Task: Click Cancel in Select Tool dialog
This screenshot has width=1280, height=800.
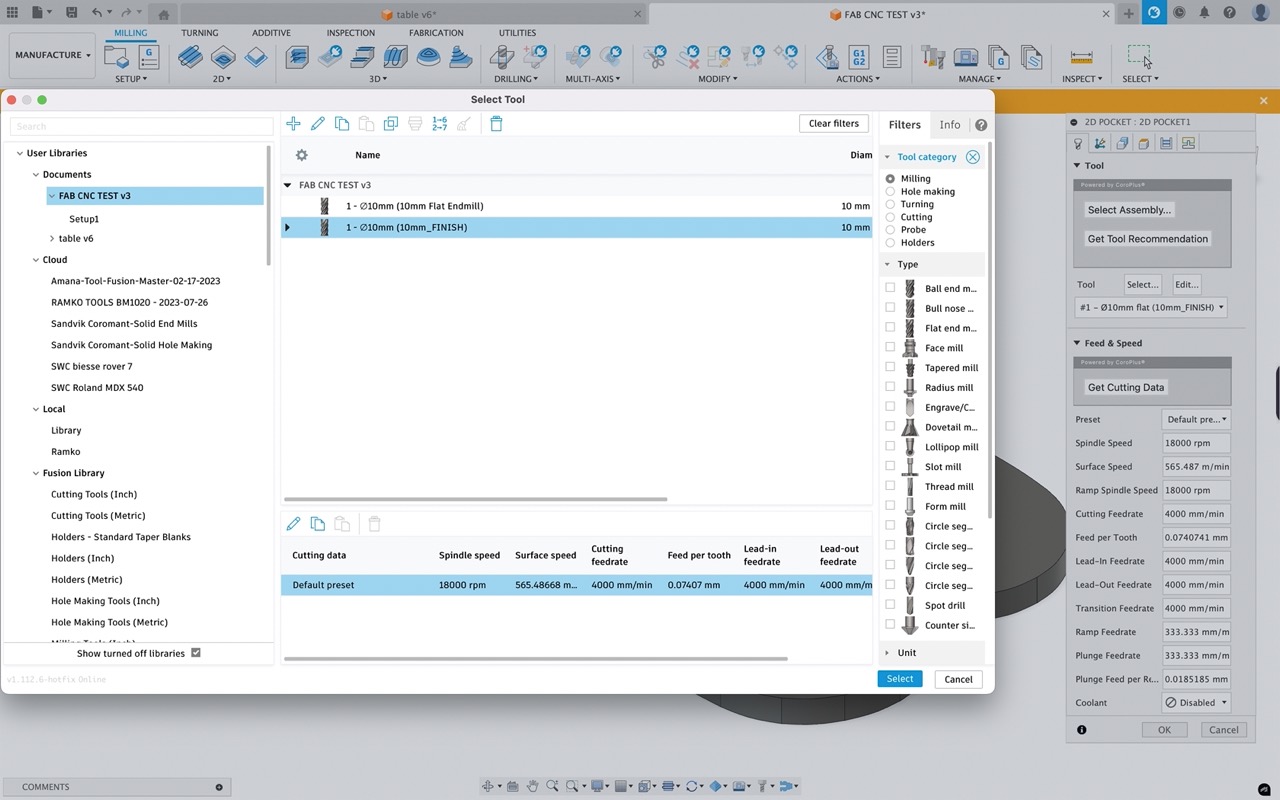Action: click(x=959, y=679)
